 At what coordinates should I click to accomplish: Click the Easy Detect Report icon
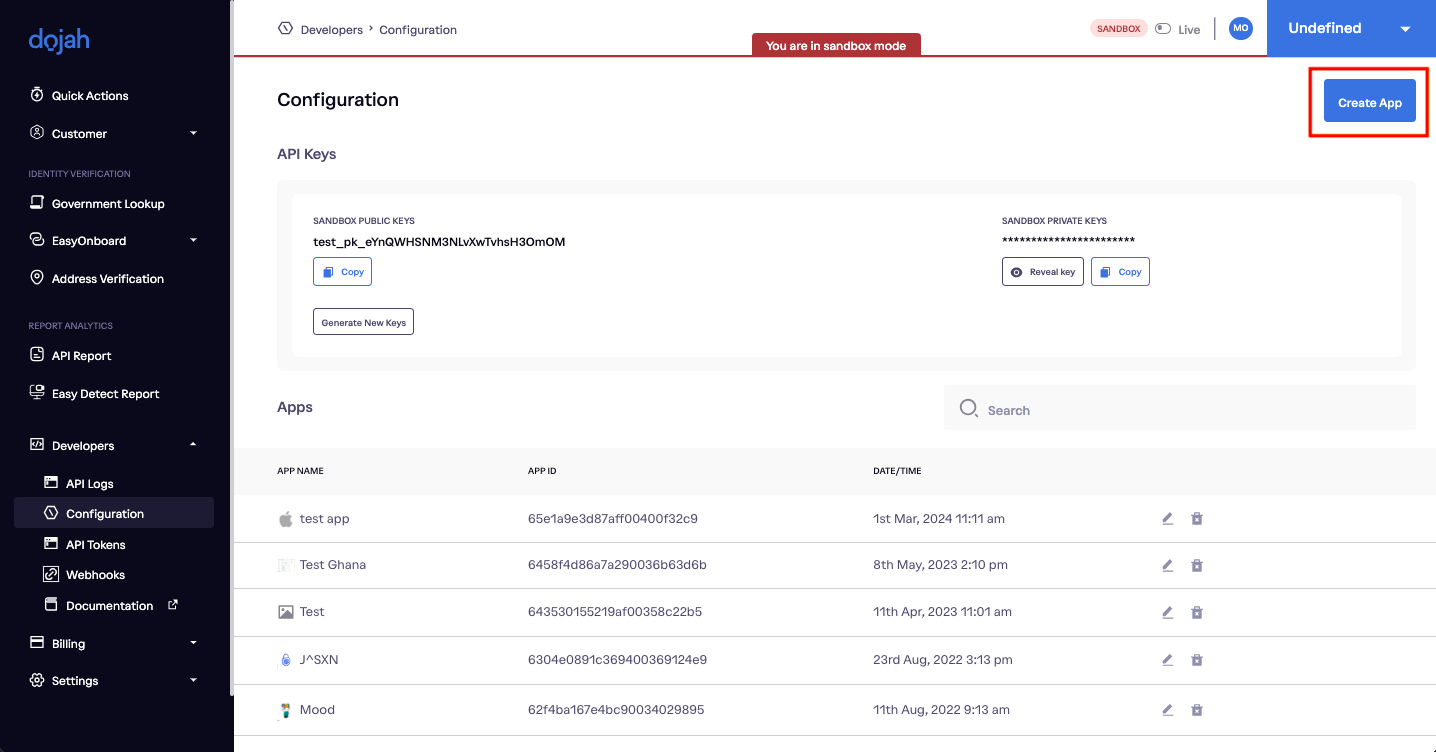pos(37,393)
